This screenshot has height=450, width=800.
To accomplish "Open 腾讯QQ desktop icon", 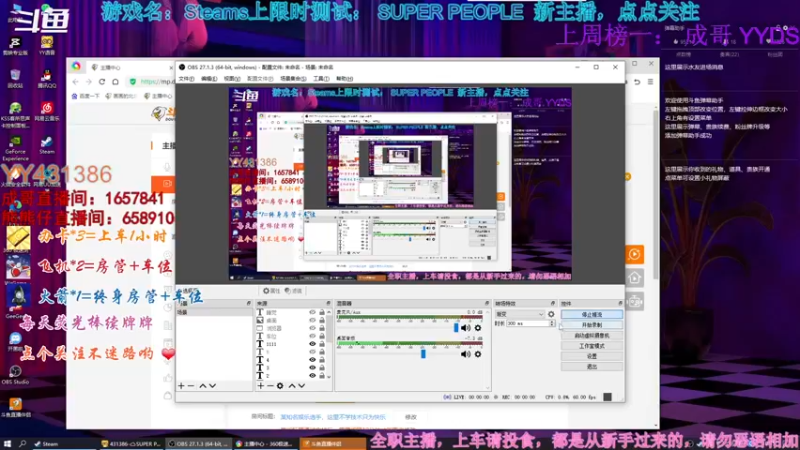I will click(x=46, y=79).
